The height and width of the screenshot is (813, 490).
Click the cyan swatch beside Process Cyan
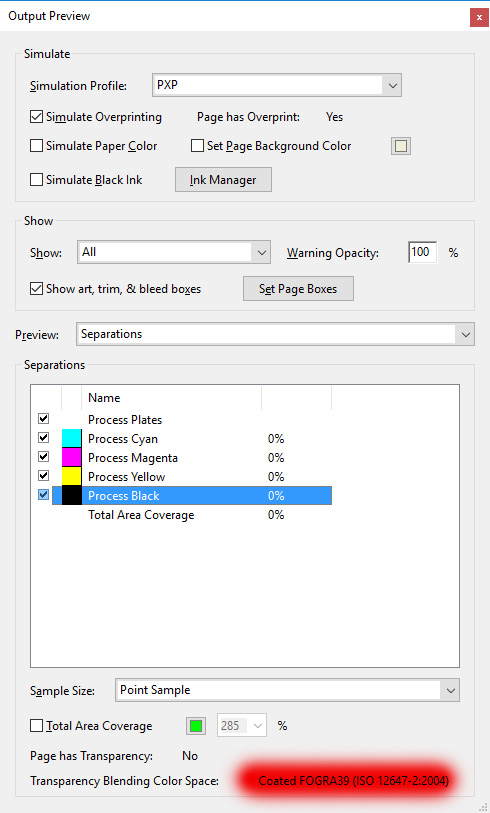point(72,439)
